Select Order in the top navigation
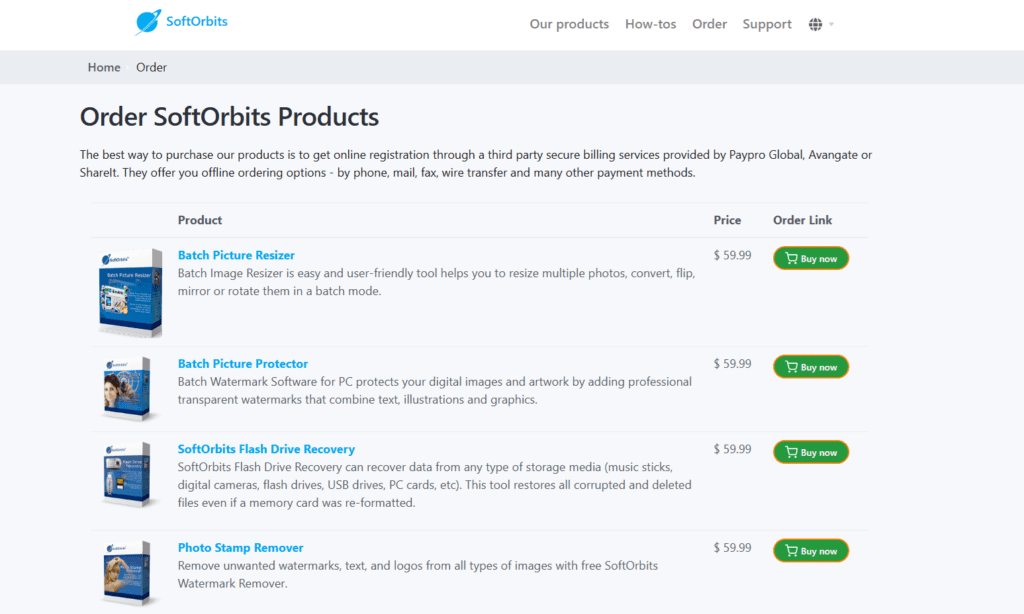This screenshot has height=614, width=1024. pyautogui.click(x=709, y=24)
